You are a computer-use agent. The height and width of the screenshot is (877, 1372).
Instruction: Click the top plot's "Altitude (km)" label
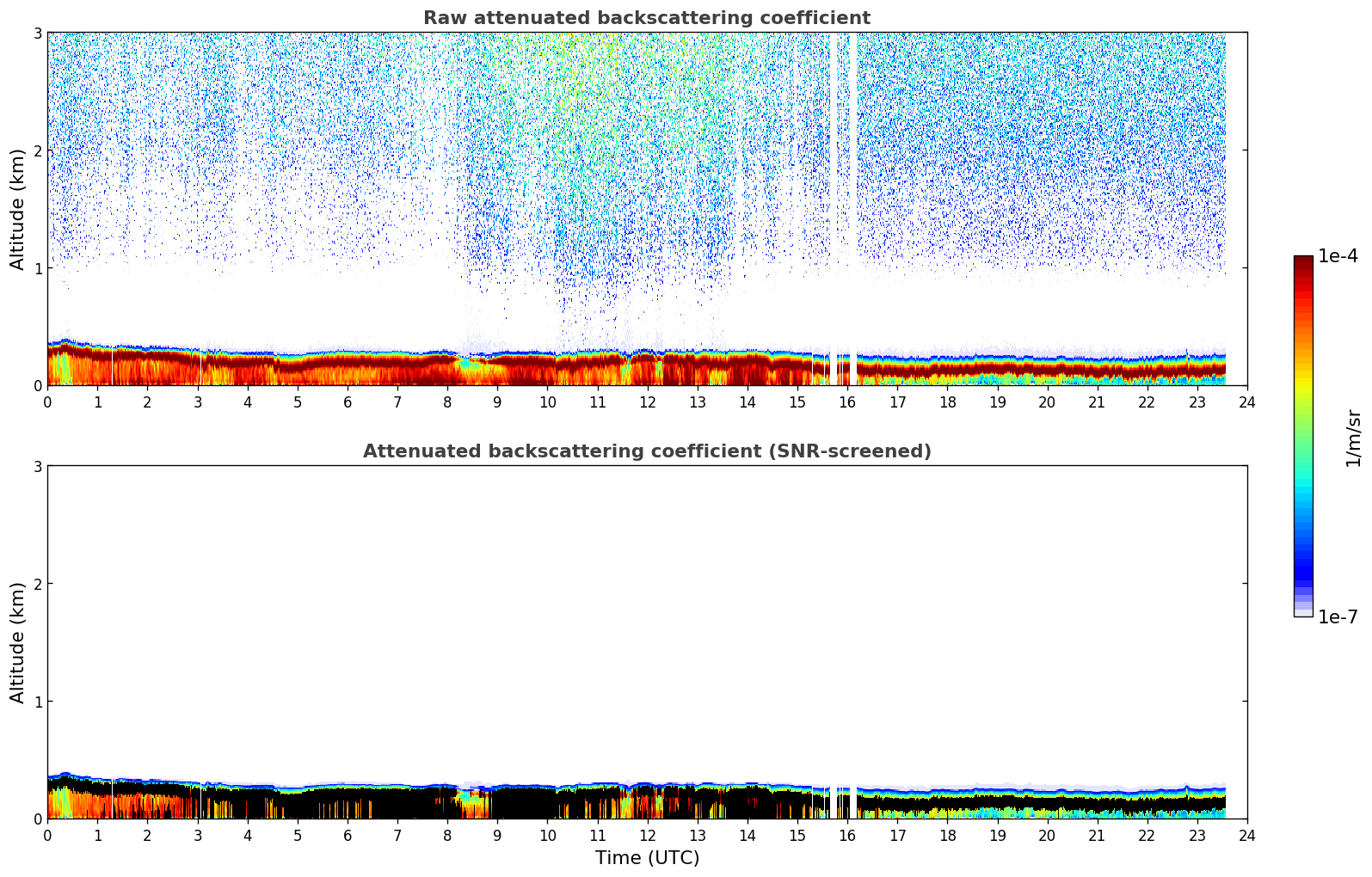[x=18, y=209]
